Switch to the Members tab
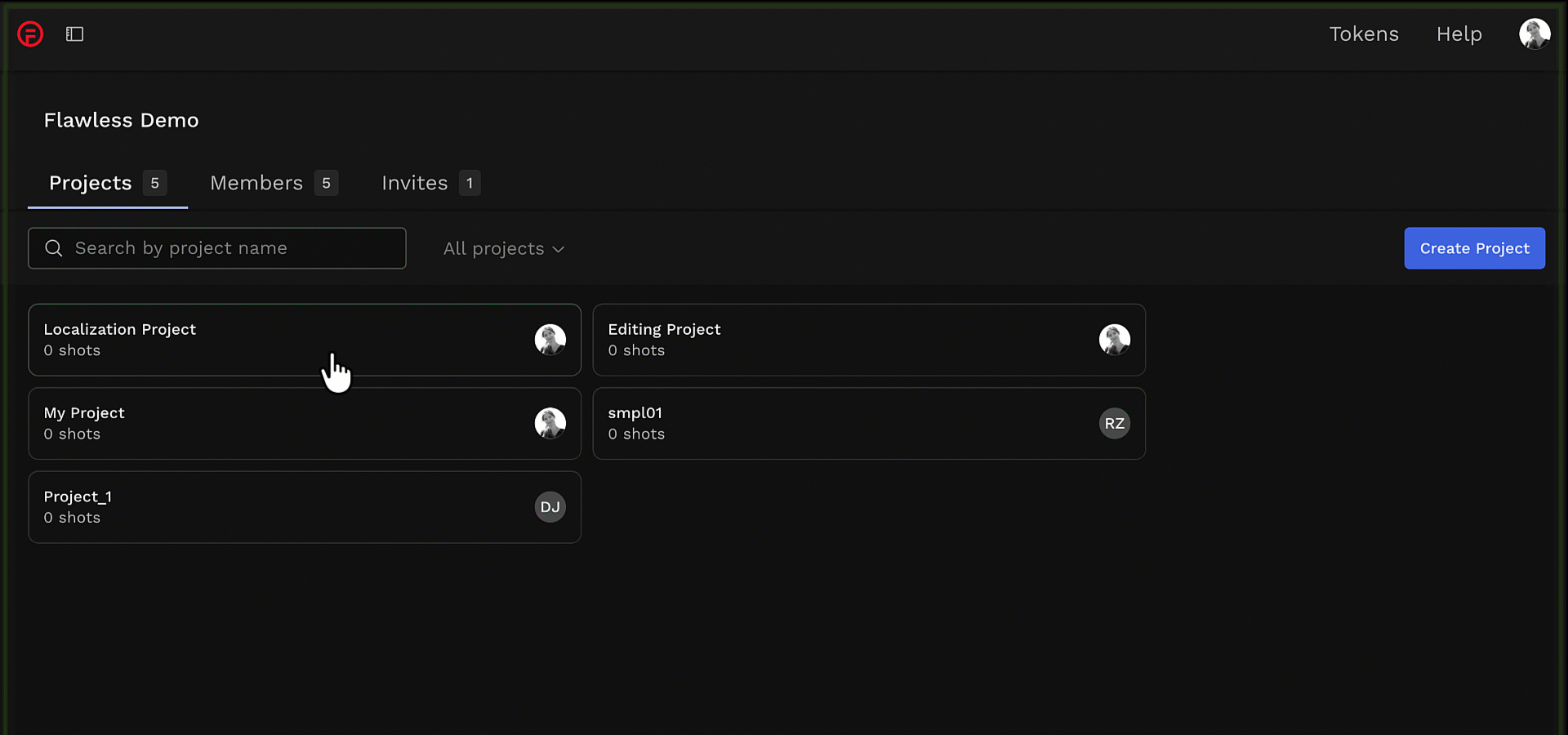1568x735 pixels. click(x=274, y=183)
